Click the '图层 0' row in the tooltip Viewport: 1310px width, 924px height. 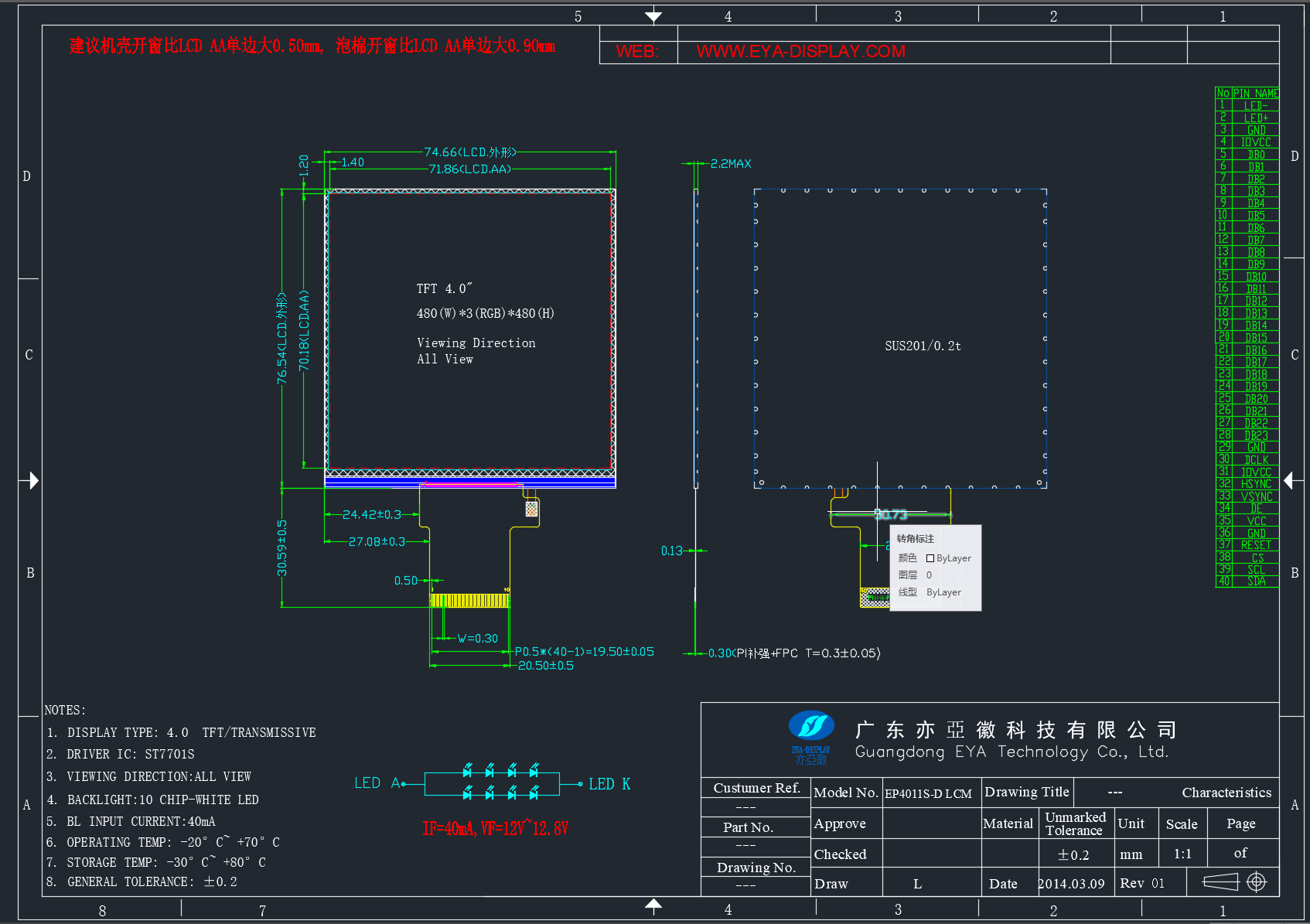916,575
